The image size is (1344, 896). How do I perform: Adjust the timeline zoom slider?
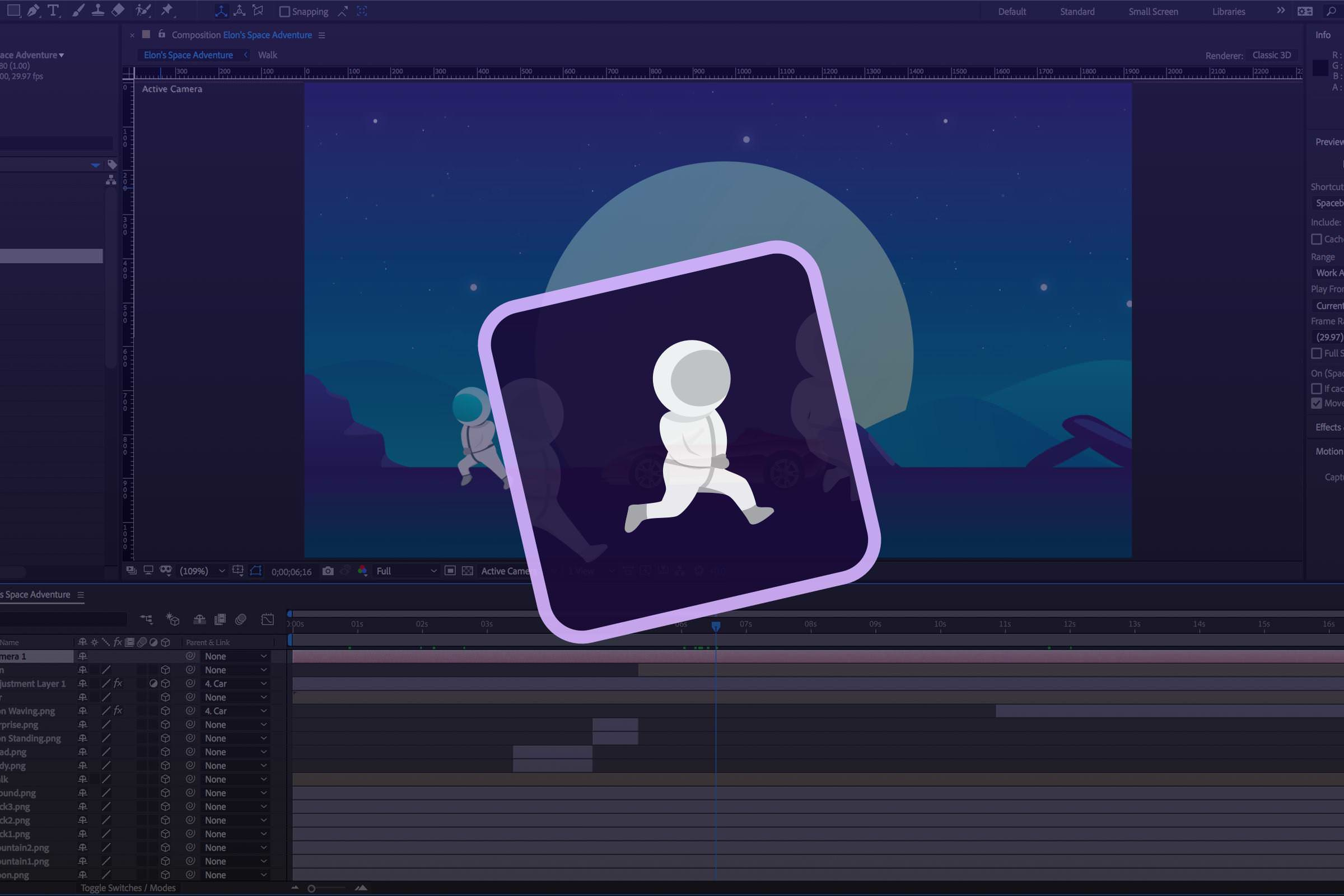point(311,889)
